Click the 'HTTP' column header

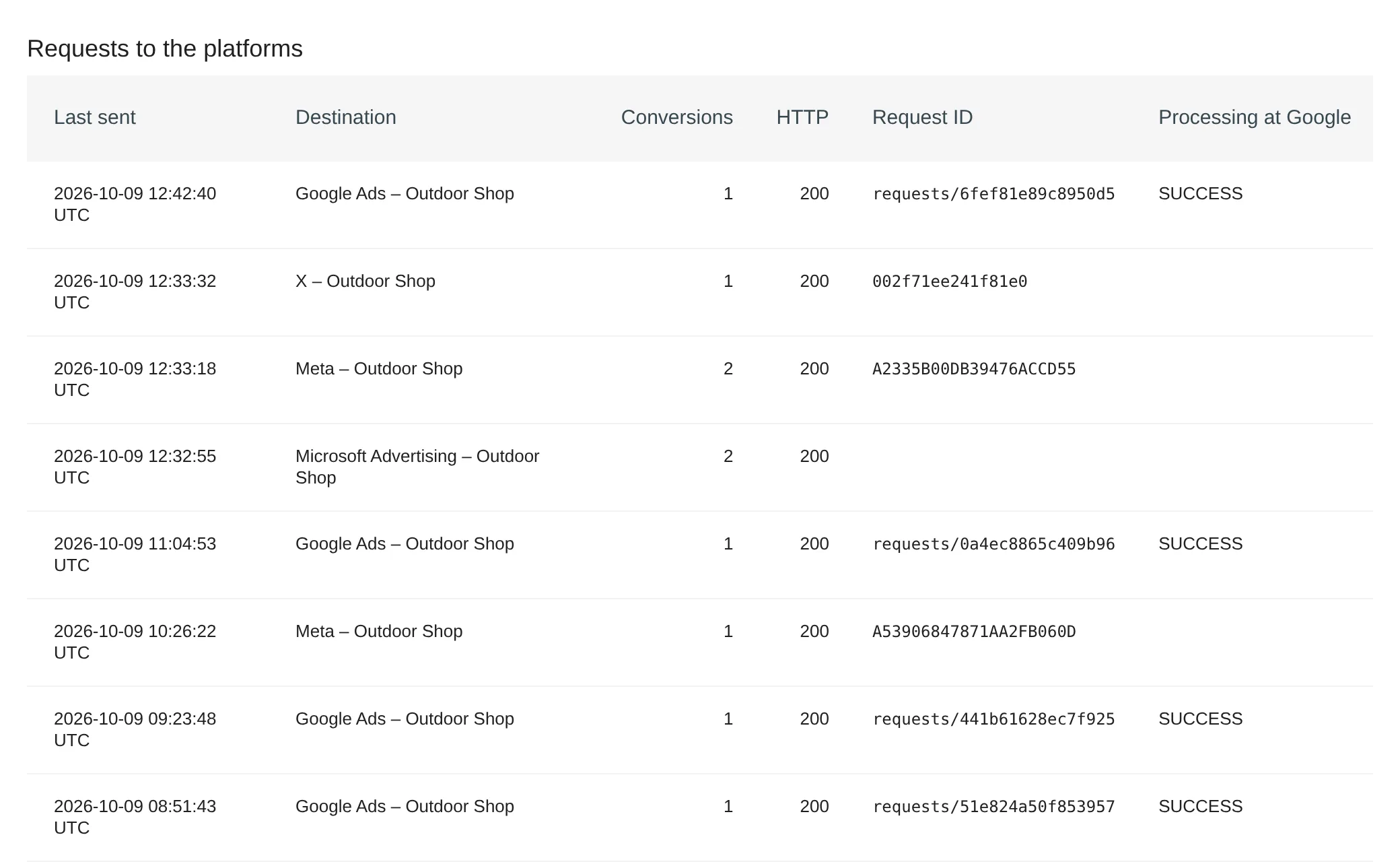click(x=802, y=117)
